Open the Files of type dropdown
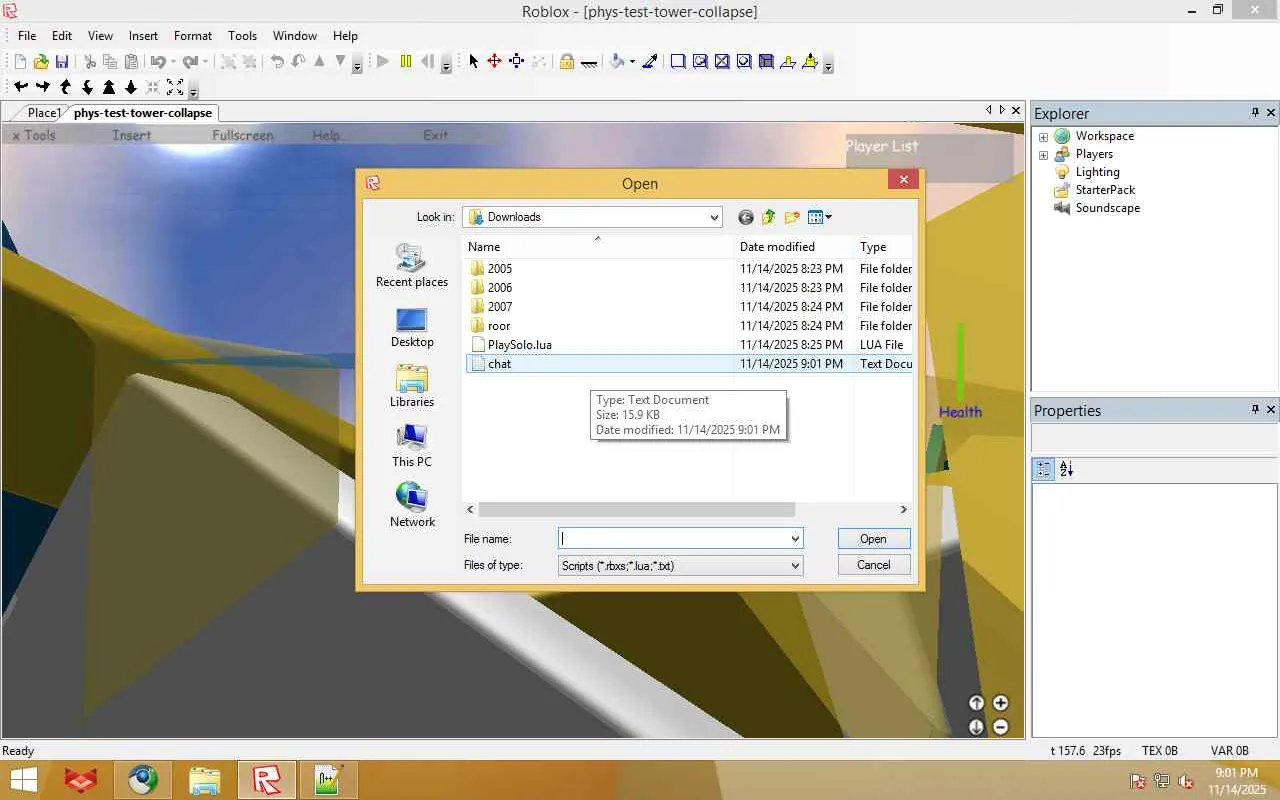 [x=796, y=566]
